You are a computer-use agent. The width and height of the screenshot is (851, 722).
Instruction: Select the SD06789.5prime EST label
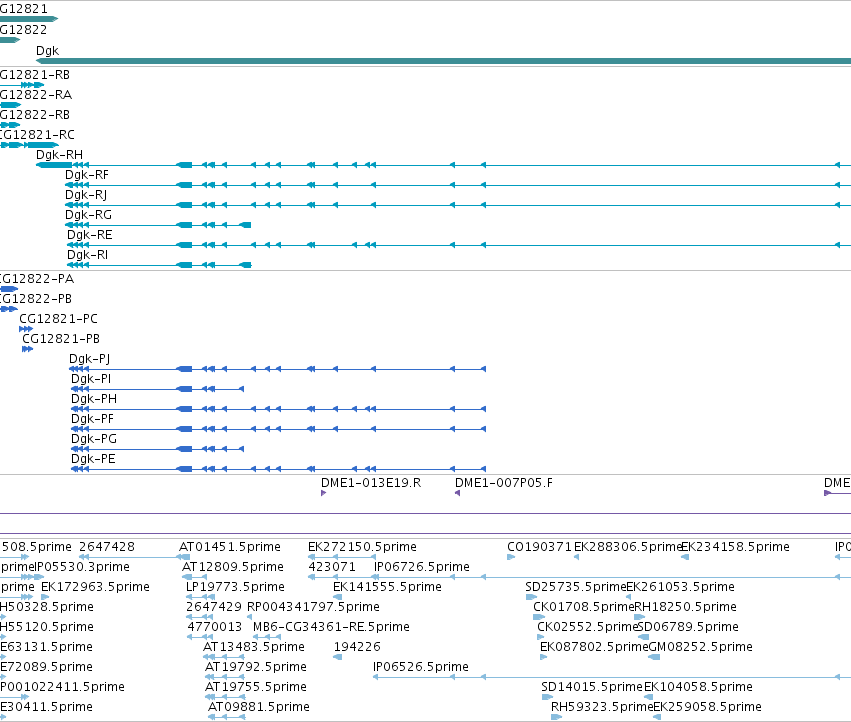coord(688,627)
